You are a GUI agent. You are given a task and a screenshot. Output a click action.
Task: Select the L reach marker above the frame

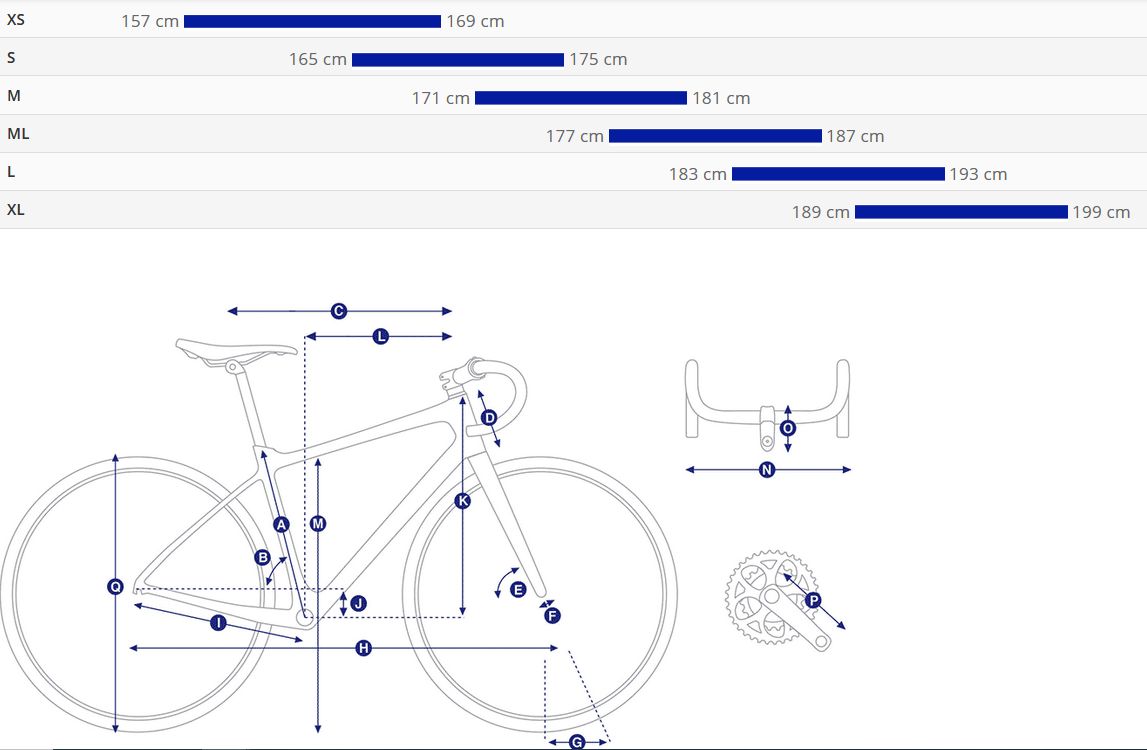(x=380, y=337)
